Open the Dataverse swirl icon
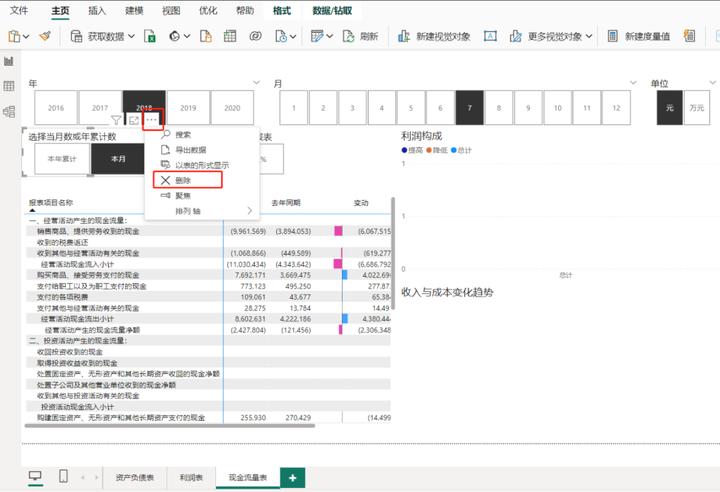The height and width of the screenshot is (492, 720). click(x=255, y=36)
